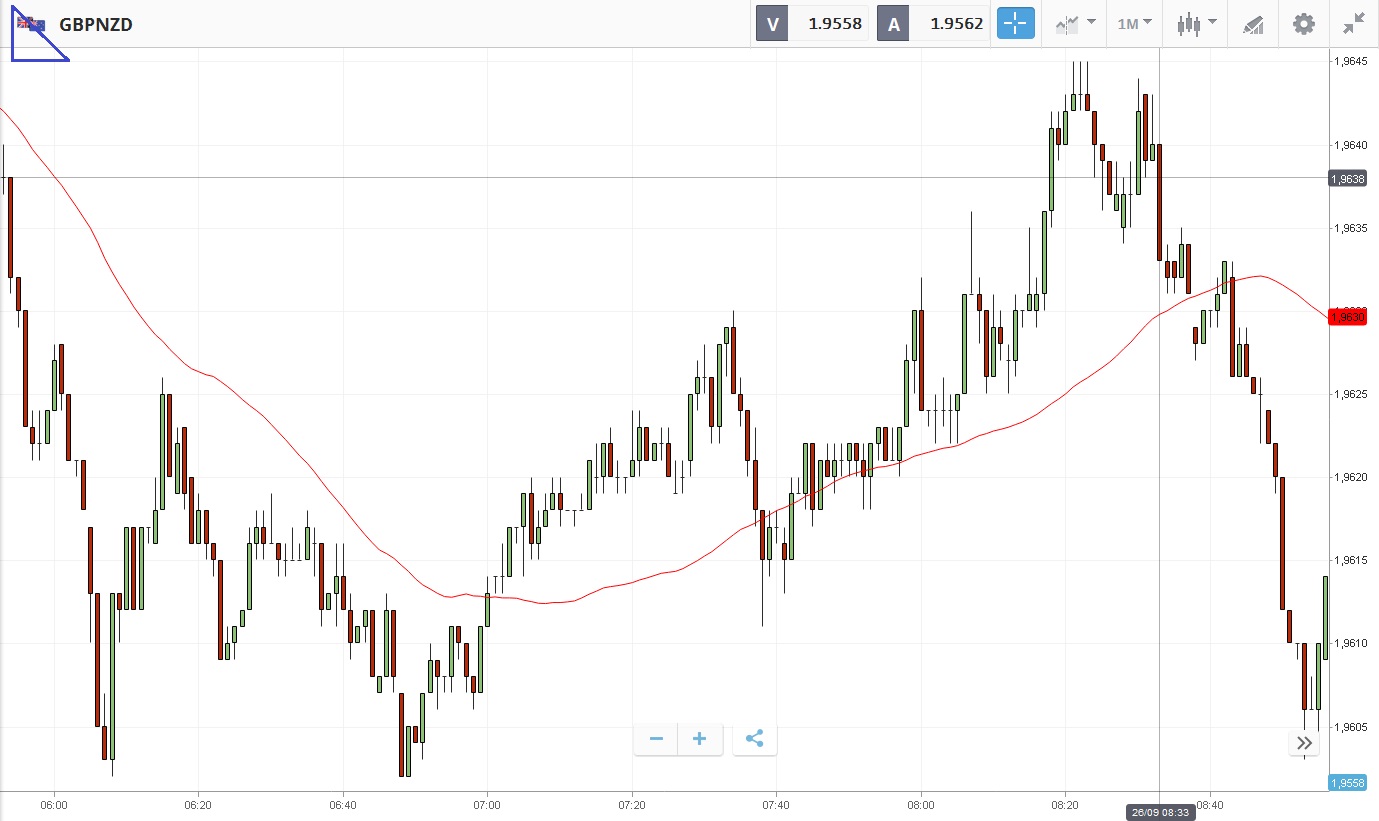The height and width of the screenshot is (821, 1379).
Task: Toggle the crosshair cursor tool
Action: (x=1015, y=23)
